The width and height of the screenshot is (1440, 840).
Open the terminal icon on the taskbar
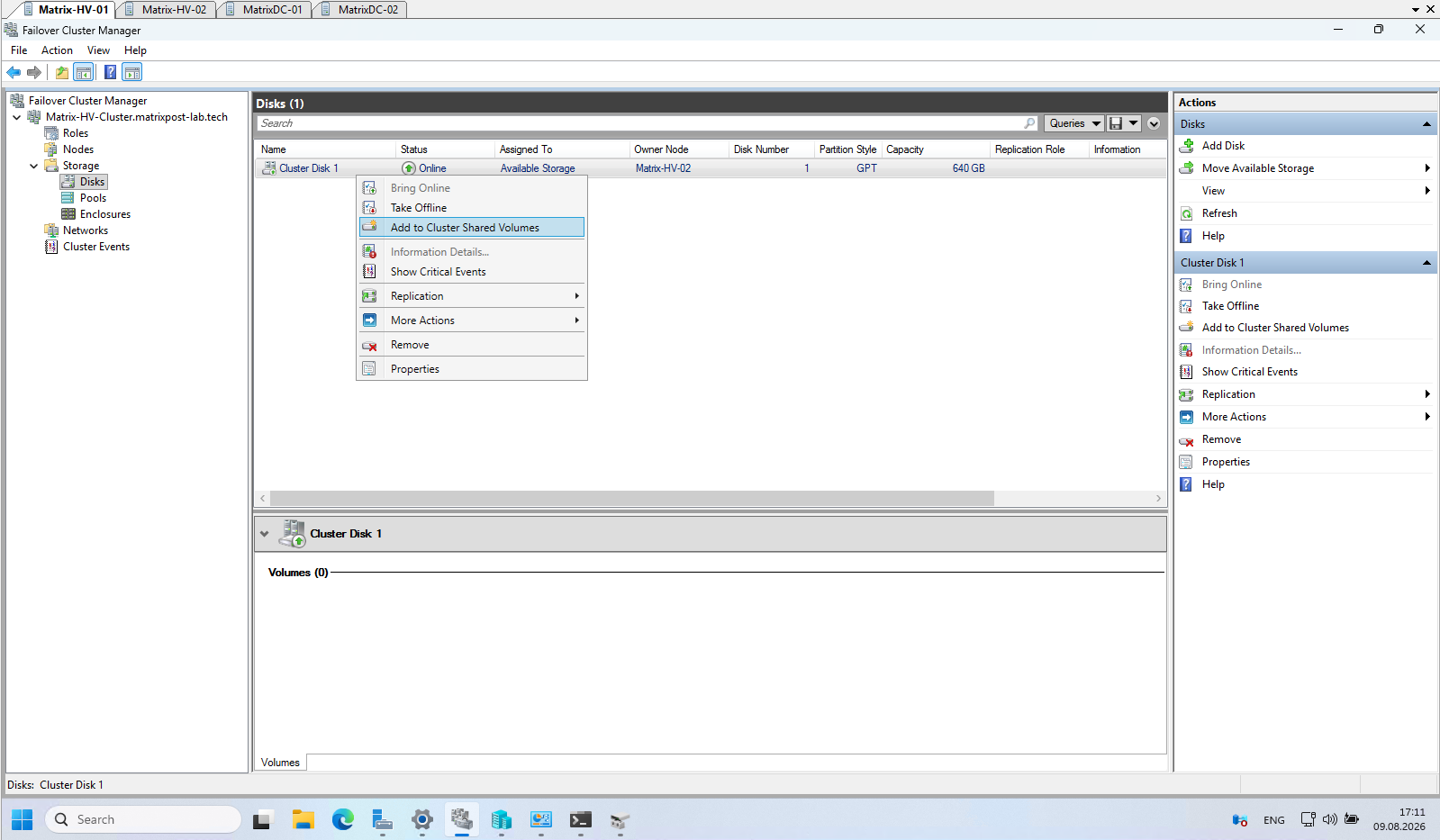tap(581, 819)
